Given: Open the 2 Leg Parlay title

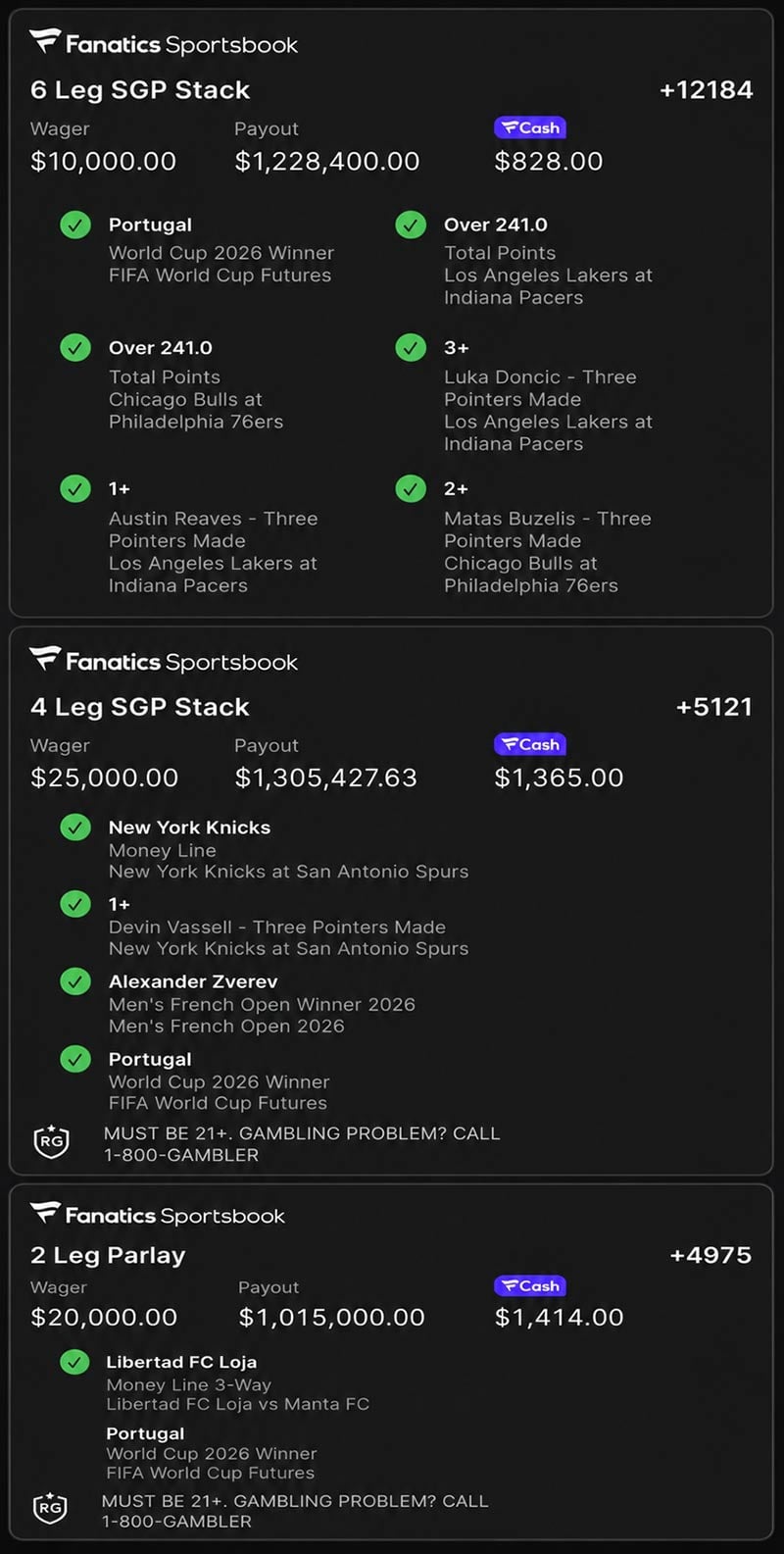Looking at the screenshot, I should [108, 1255].
